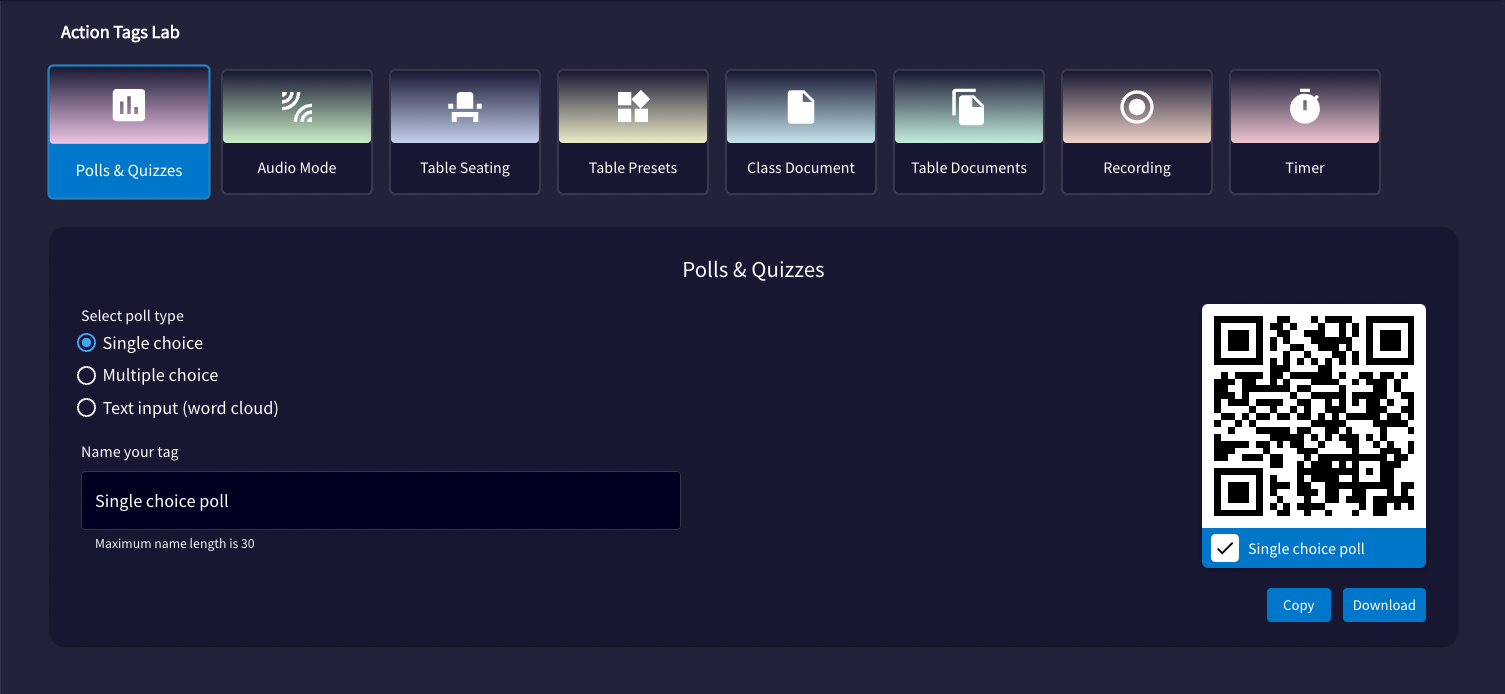Click the Name your tag label

pyautogui.click(x=130, y=452)
